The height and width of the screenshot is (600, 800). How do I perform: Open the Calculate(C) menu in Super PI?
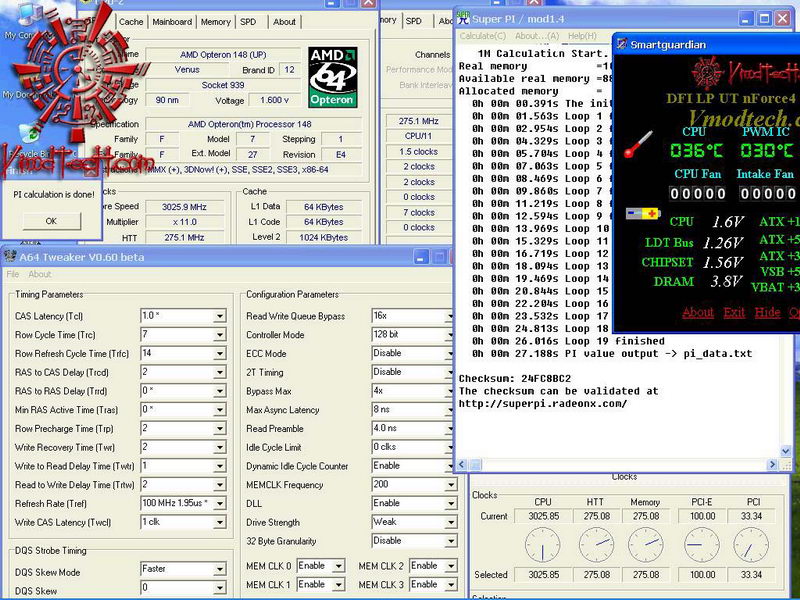[483, 36]
